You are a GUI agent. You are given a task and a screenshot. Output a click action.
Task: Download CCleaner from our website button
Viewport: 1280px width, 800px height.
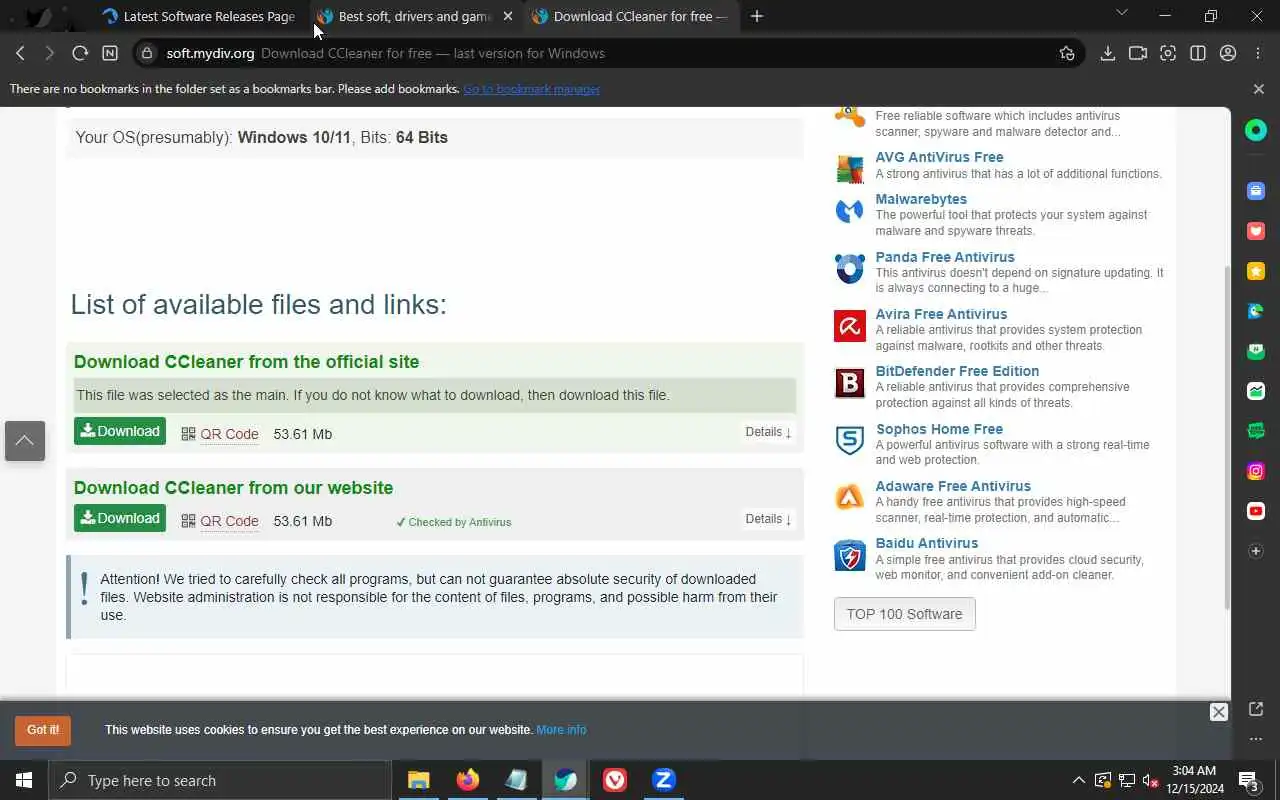pos(120,518)
